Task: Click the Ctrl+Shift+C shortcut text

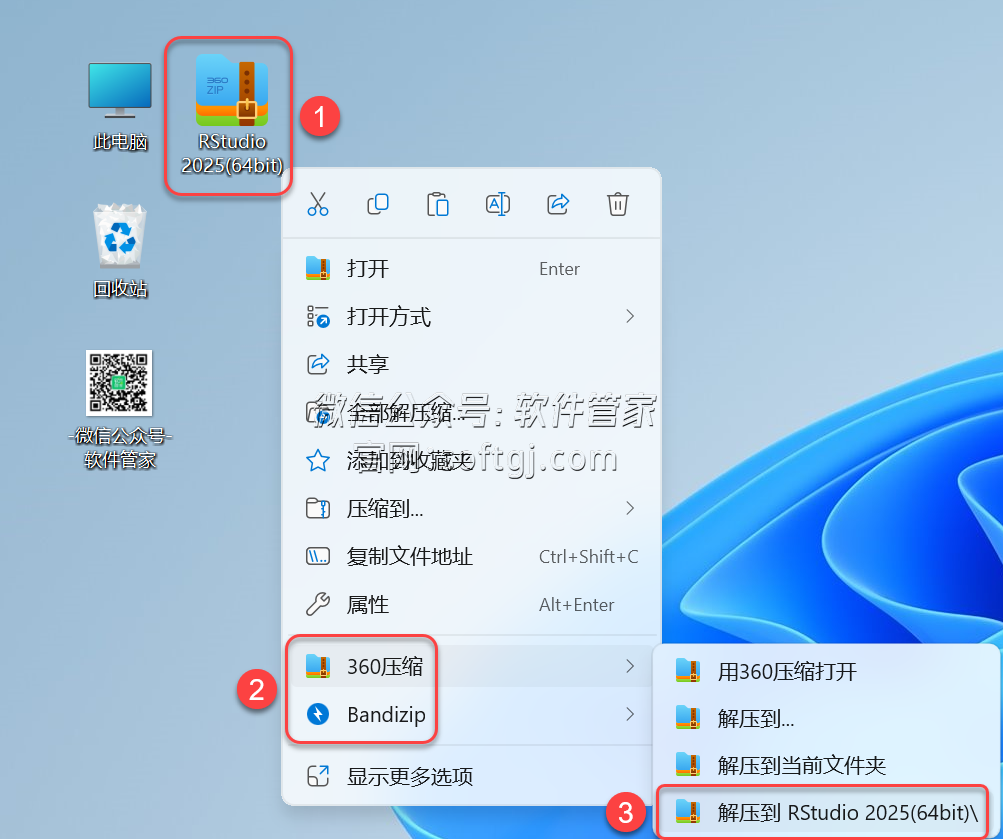Action: click(588, 557)
